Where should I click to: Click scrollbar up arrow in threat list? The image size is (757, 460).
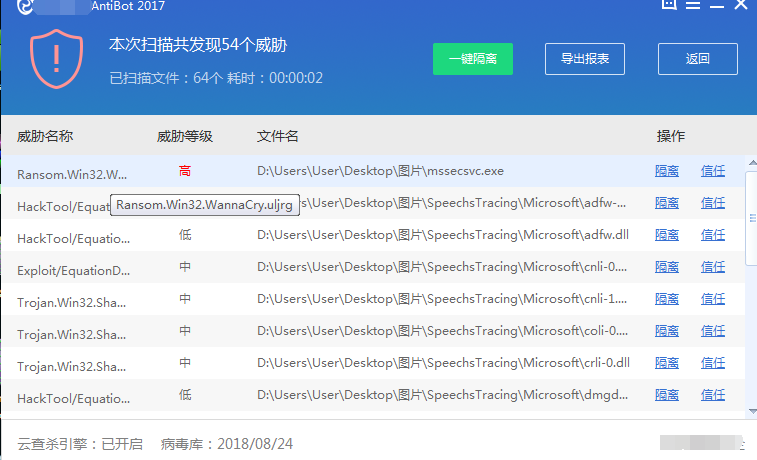[x=752, y=163]
